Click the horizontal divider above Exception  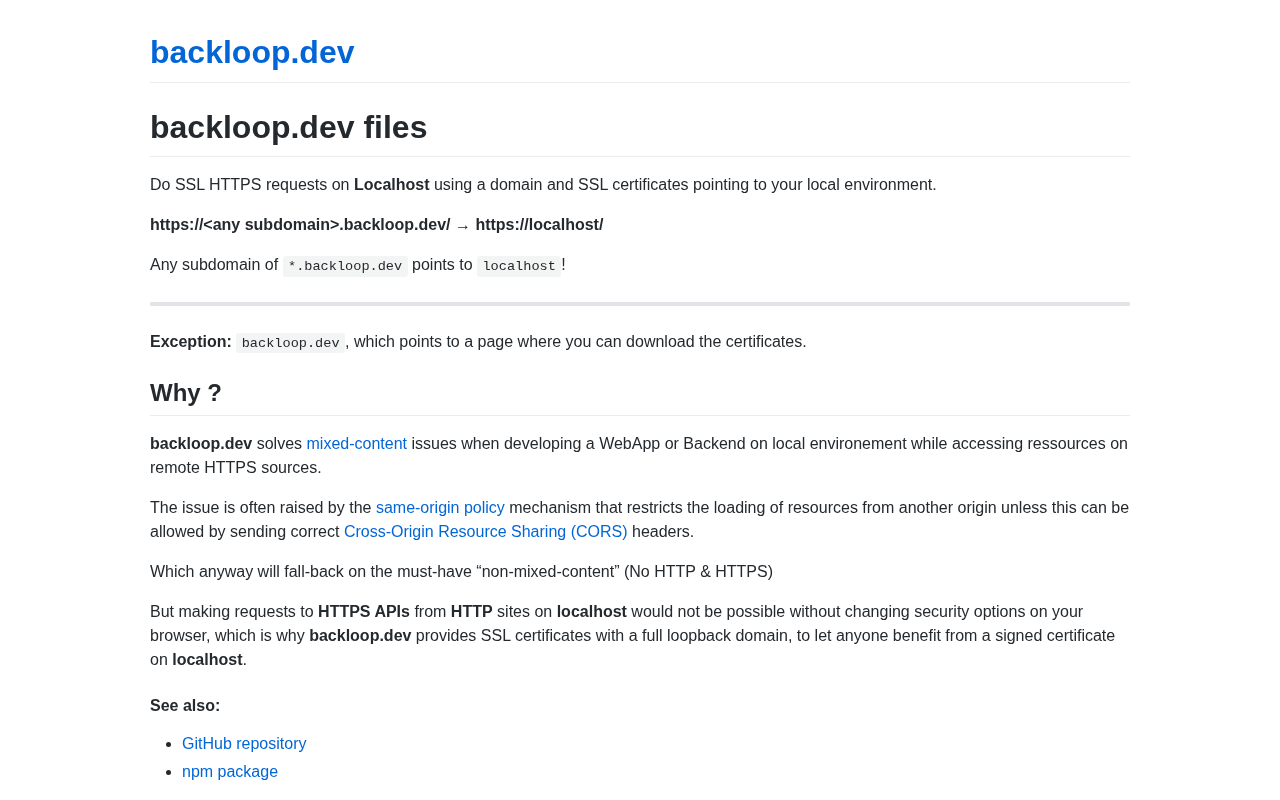pyautogui.click(x=640, y=304)
